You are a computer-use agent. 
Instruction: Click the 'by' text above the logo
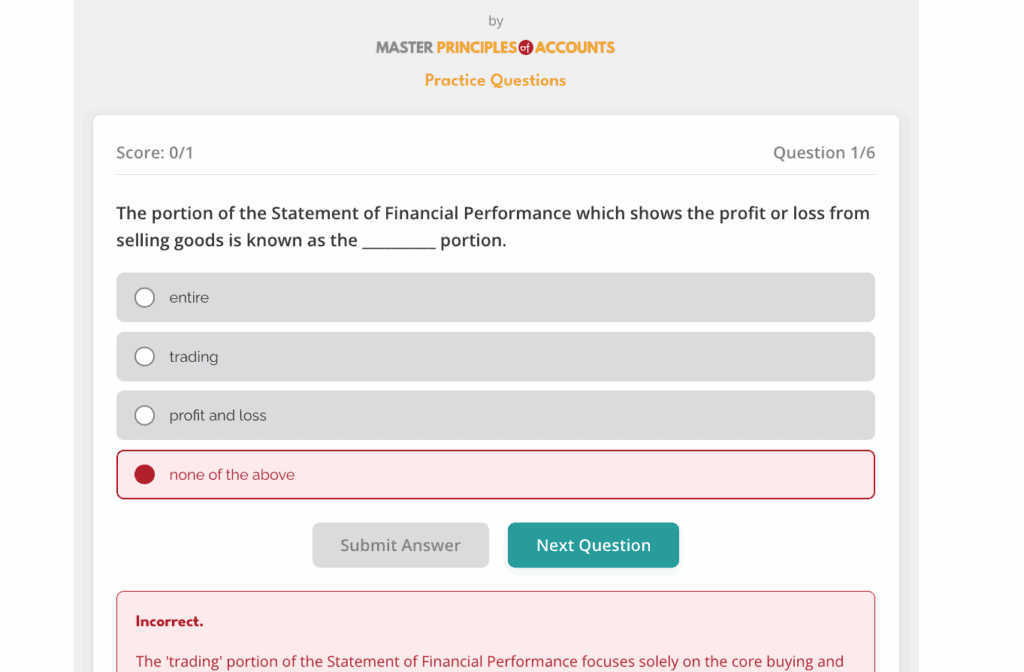[x=496, y=21]
